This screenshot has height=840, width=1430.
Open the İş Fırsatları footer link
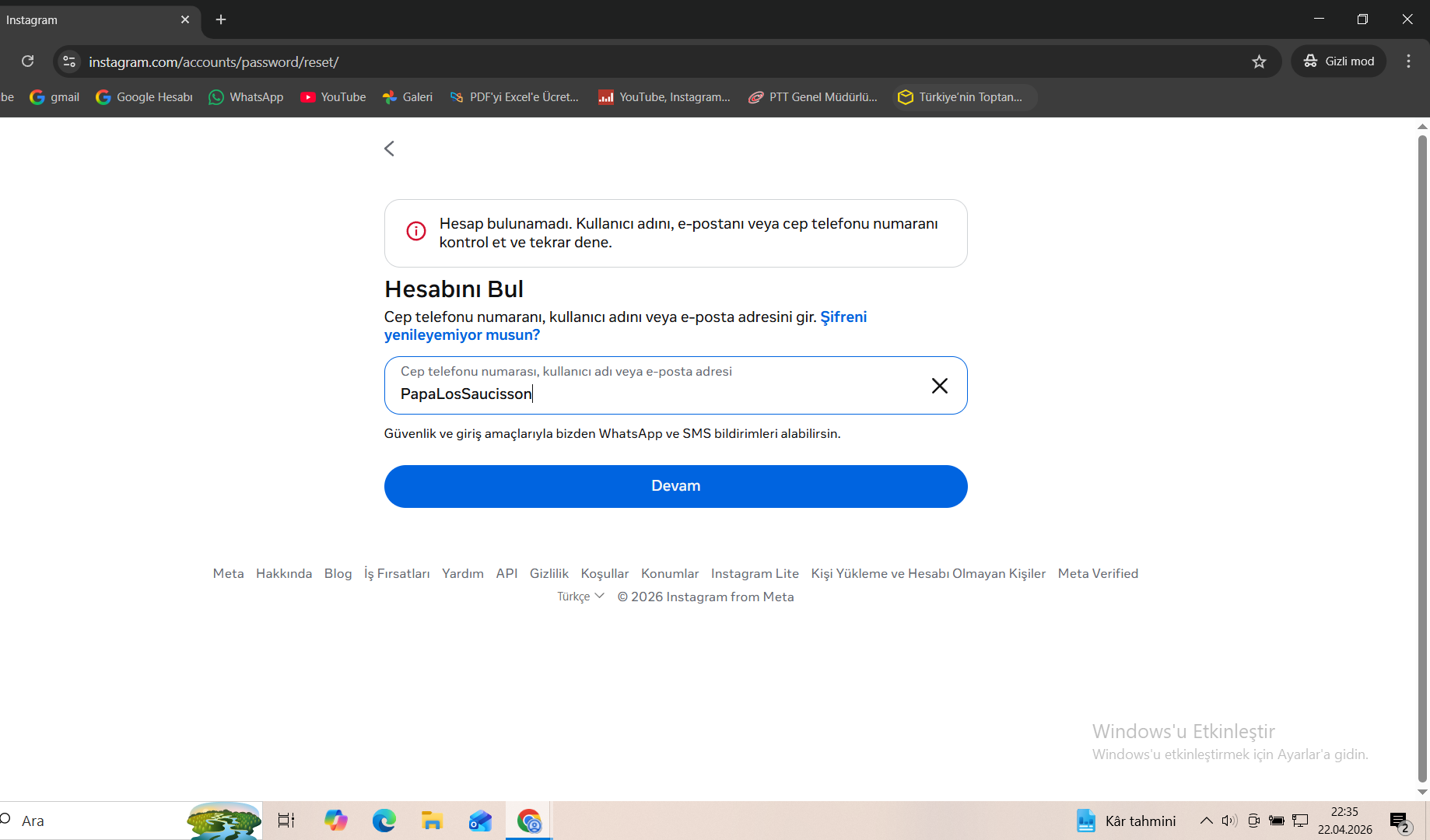tap(397, 573)
